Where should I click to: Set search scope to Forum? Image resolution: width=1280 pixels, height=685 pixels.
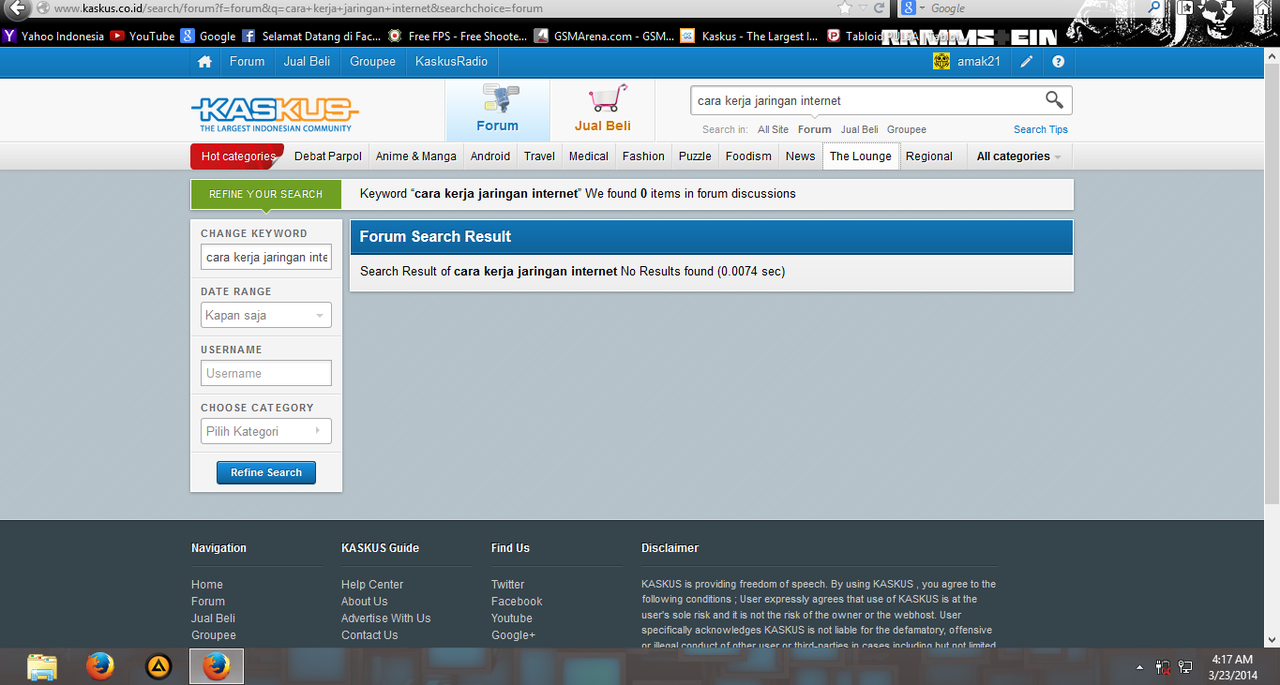click(814, 130)
